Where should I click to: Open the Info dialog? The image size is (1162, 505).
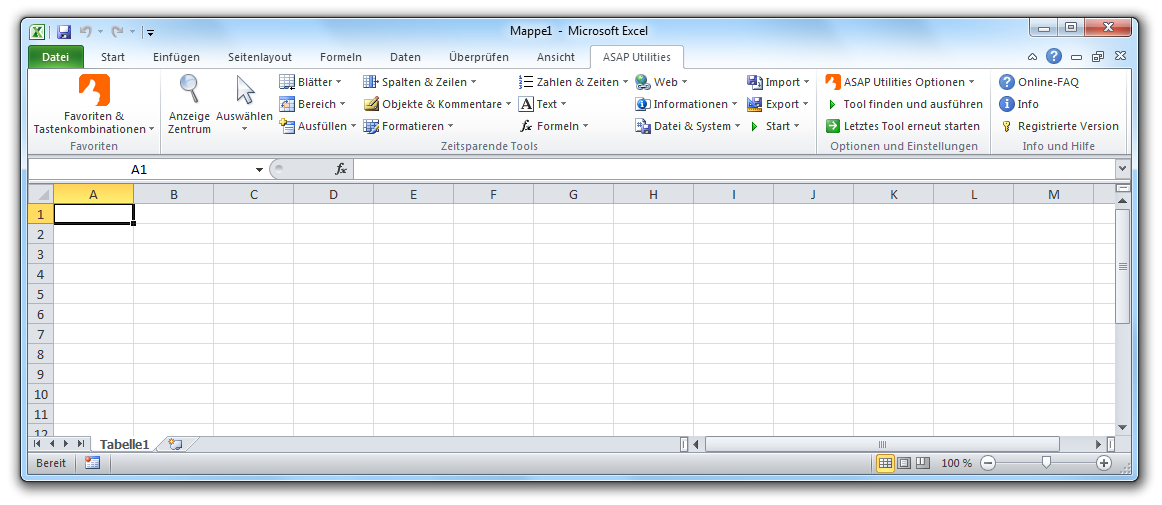(1019, 104)
